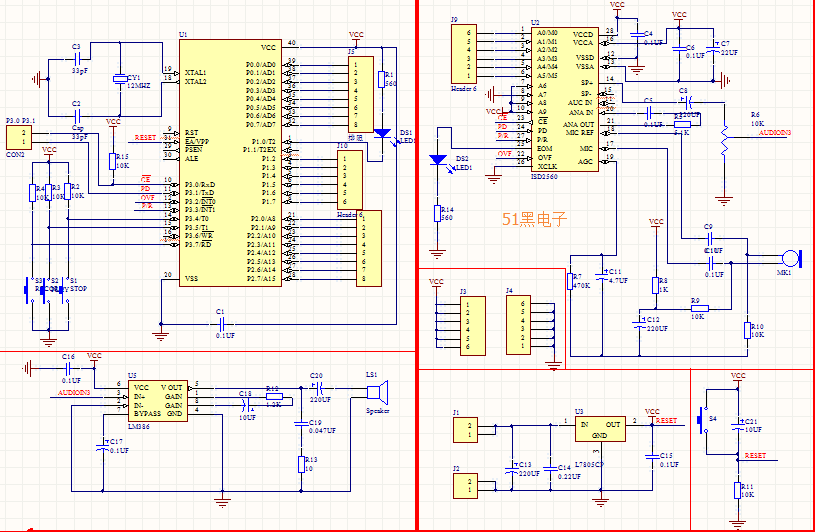Select capacitor C19 0.047UF

coord(301,424)
